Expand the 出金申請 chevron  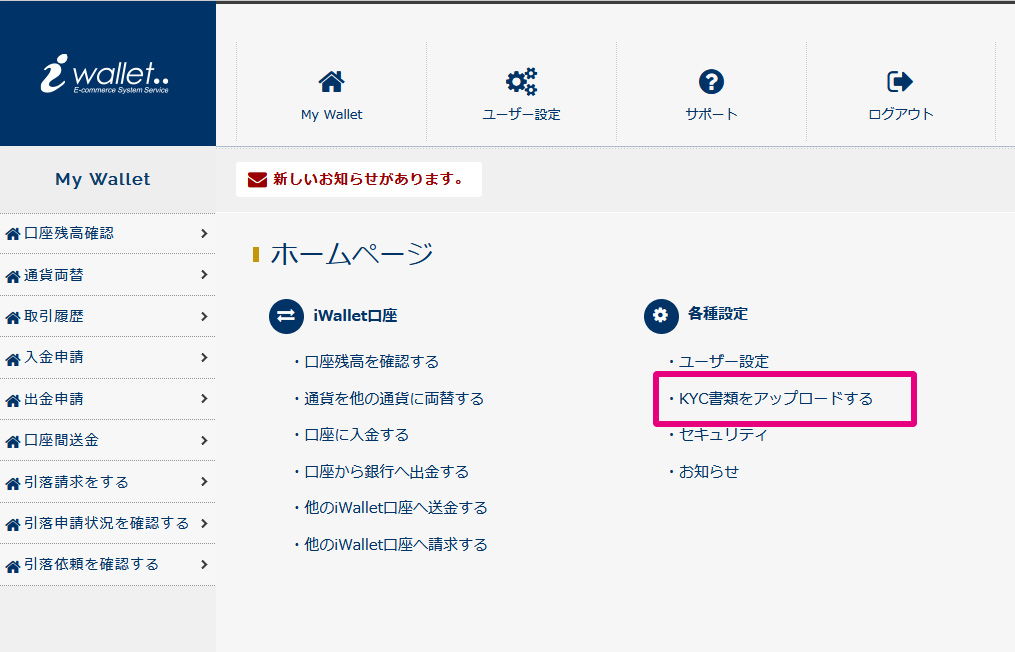[x=204, y=399]
